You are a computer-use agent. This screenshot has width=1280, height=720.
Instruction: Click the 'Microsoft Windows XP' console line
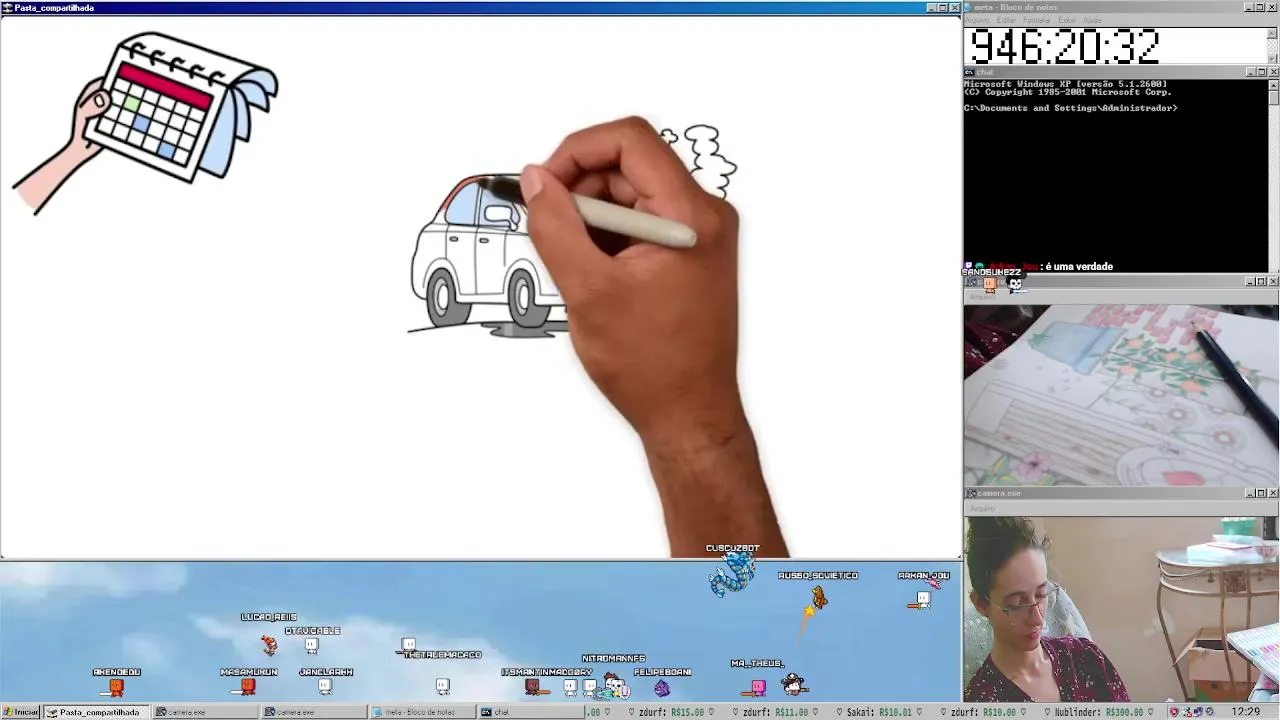coord(1065,84)
